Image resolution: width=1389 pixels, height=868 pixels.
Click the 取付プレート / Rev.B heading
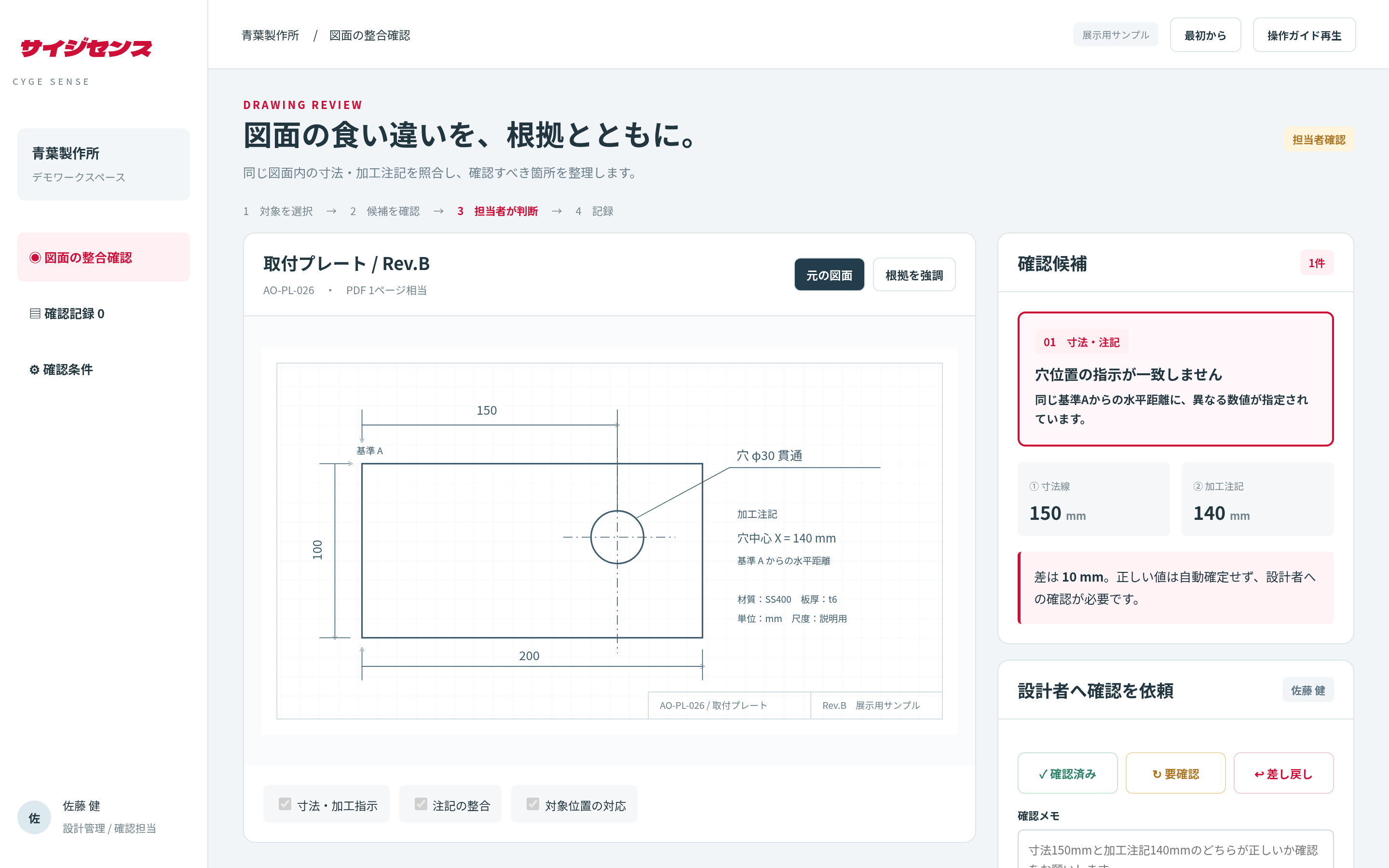point(346,263)
